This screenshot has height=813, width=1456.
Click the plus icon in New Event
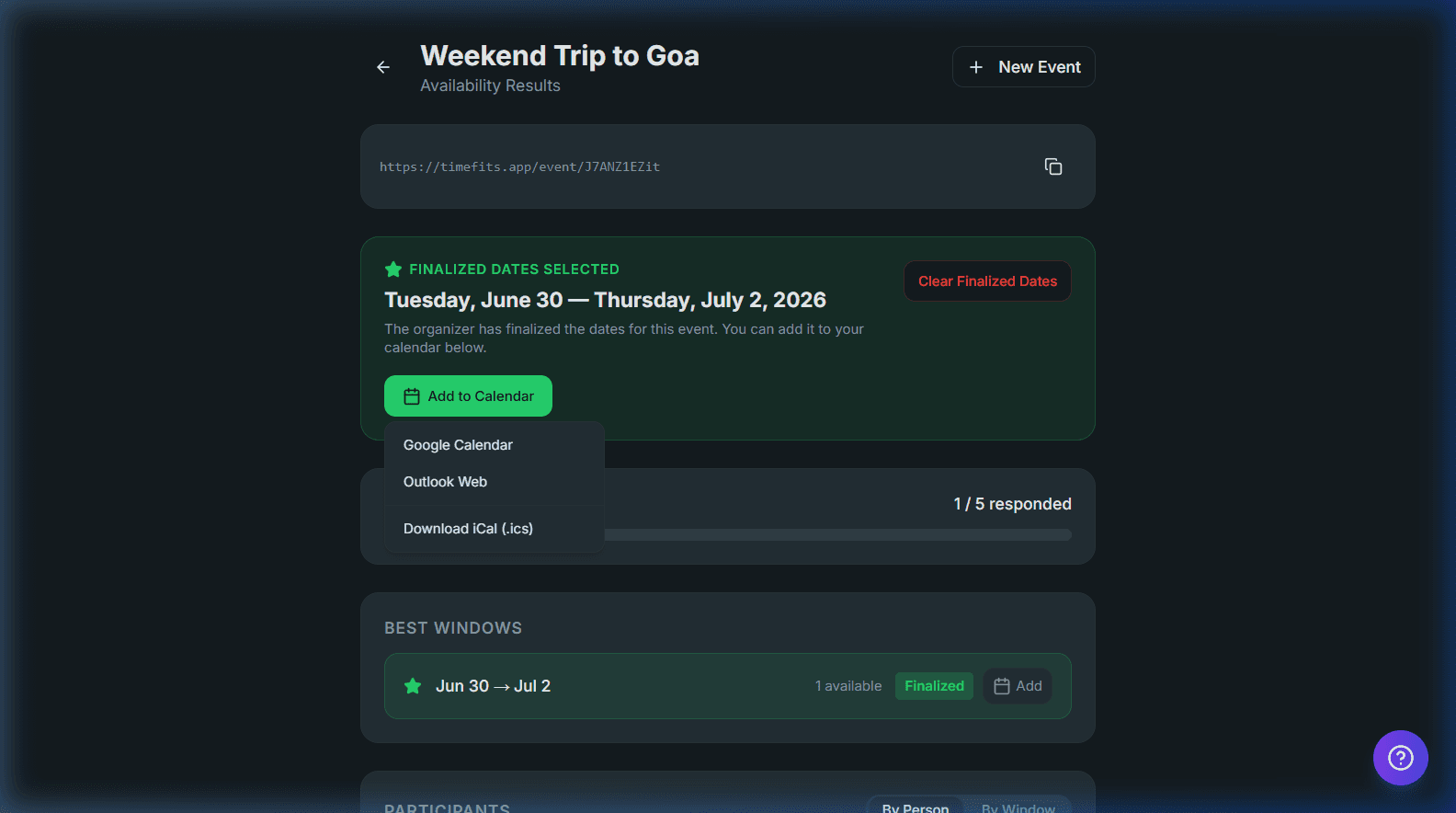coord(976,67)
